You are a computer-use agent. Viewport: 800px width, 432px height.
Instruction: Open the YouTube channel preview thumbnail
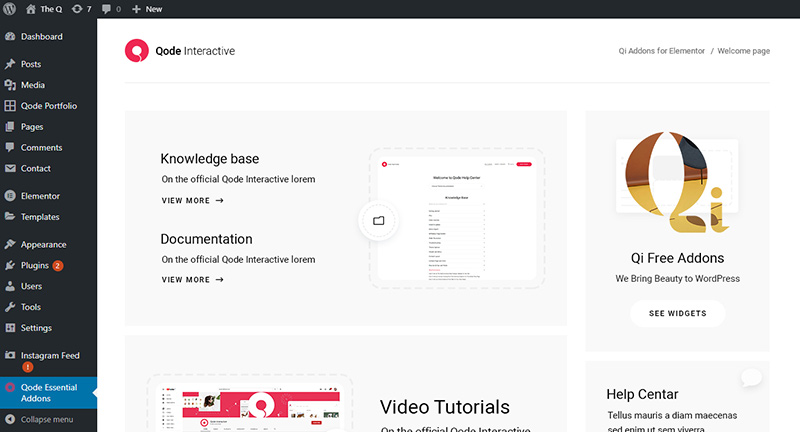point(250,407)
